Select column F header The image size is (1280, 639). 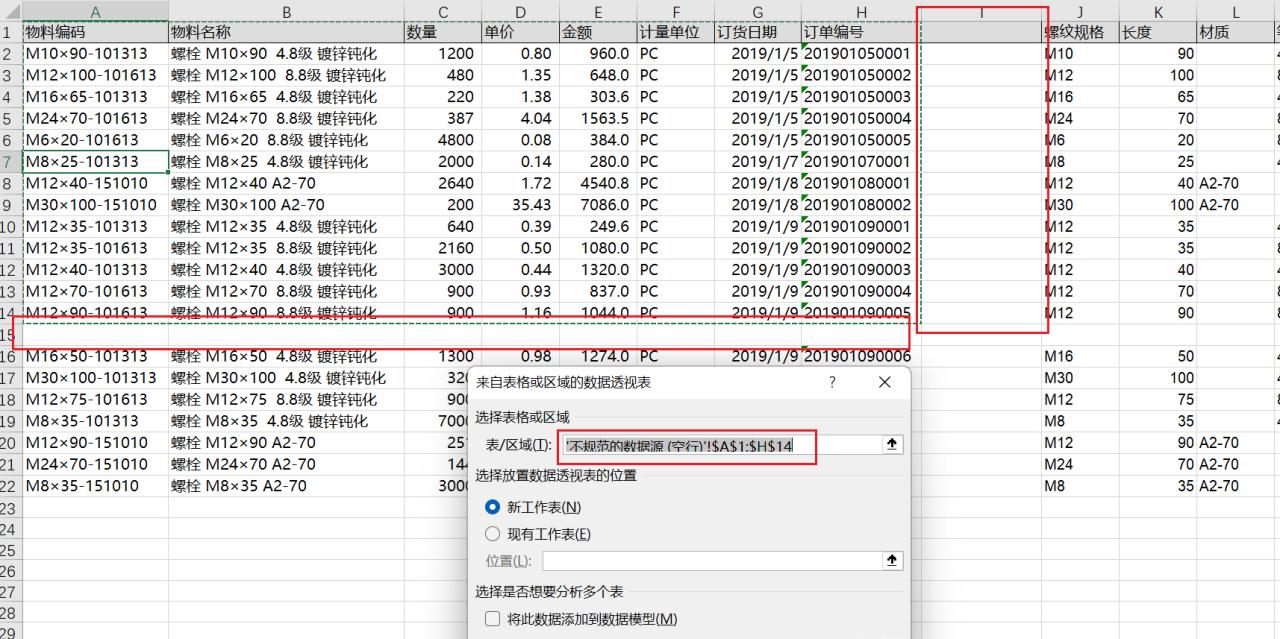[x=675, y=11]
